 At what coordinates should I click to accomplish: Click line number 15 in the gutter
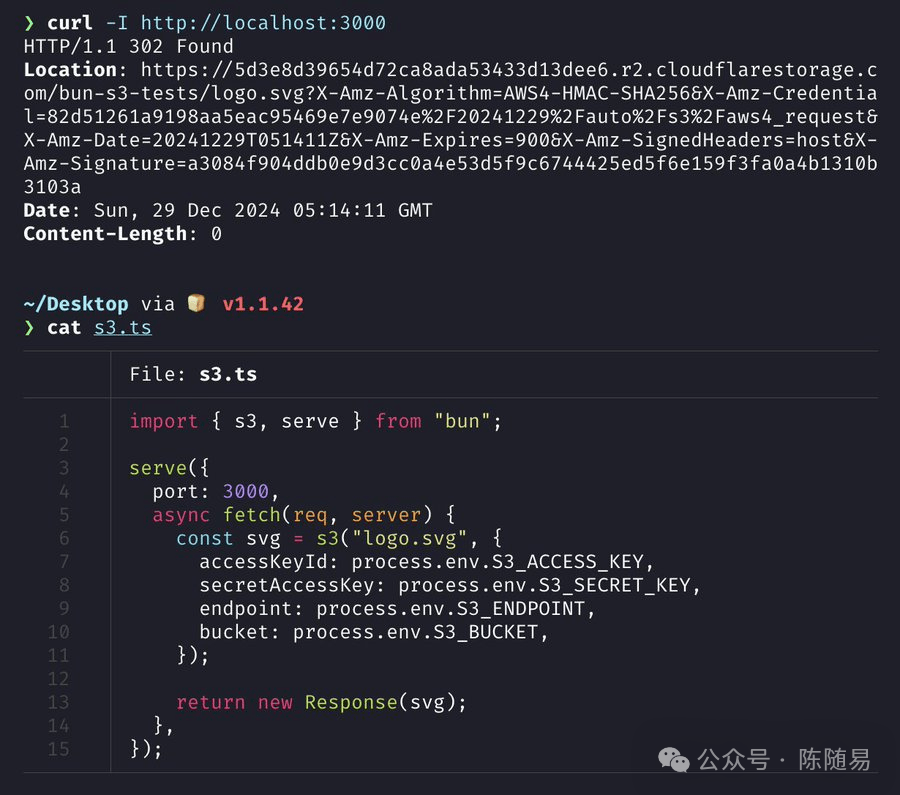pyautogui.click(x=59, y=749)
